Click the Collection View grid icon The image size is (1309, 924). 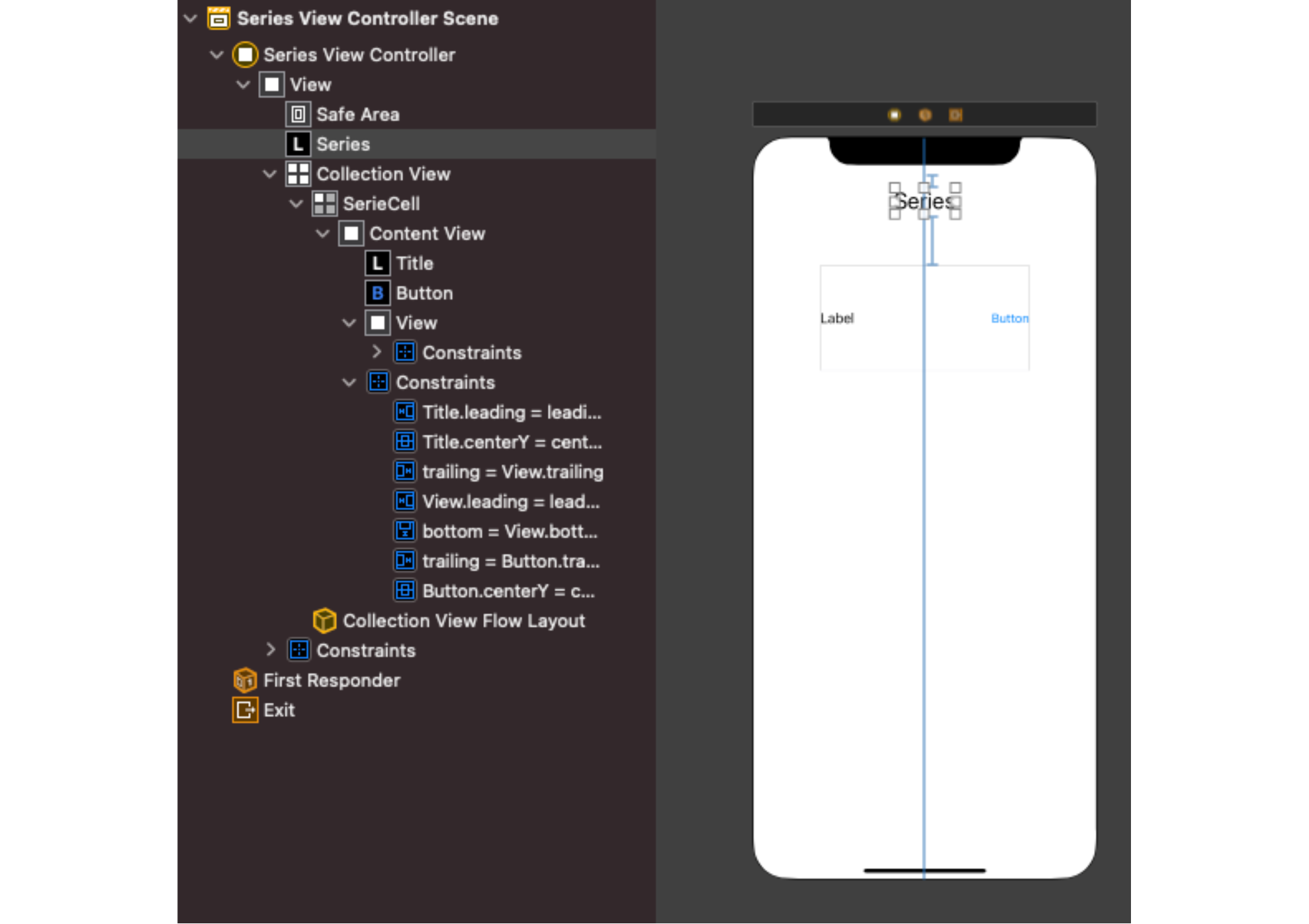point(298,174)
